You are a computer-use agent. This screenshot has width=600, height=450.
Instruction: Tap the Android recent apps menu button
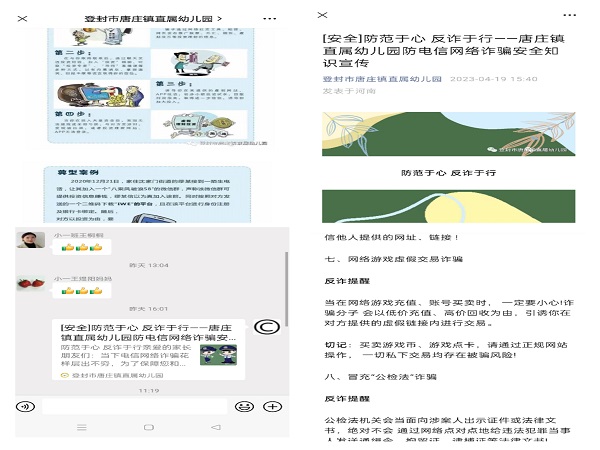point(82,427)
